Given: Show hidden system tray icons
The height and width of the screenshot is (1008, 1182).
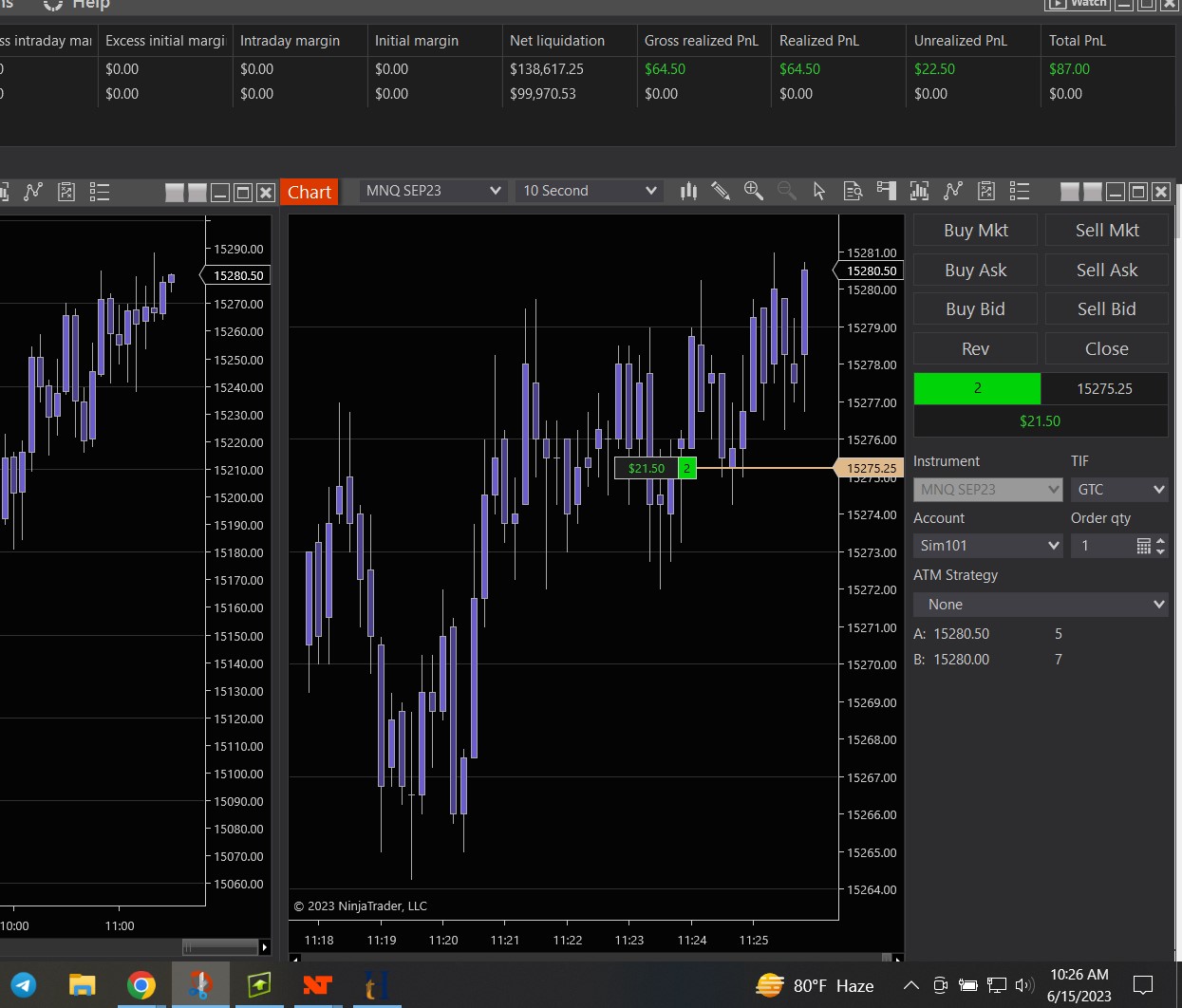Looking at the screenshot, I should (x=910, y=985).
